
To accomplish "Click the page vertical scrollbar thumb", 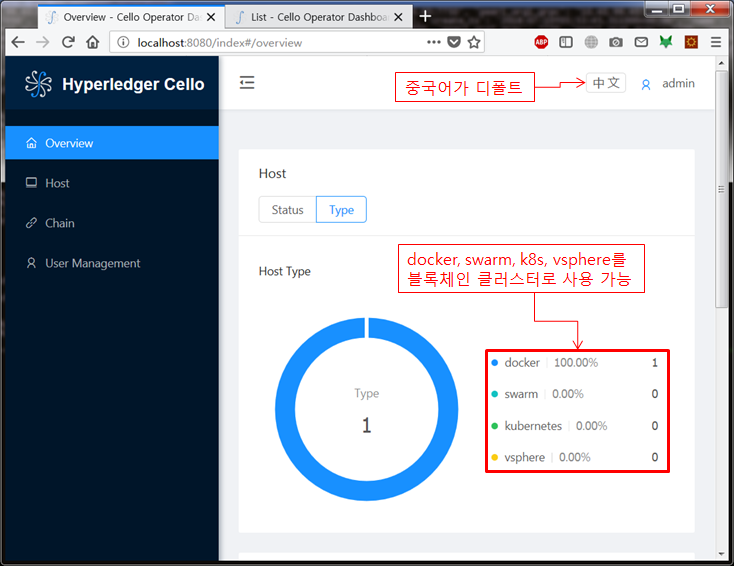I will [x=721, y=189].
